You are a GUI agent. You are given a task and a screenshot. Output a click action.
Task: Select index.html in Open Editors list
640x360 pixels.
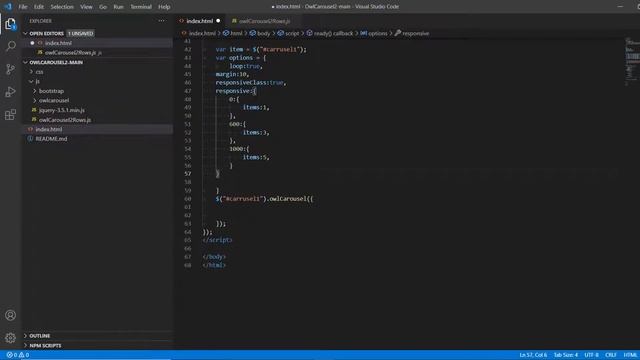coord(98,43)
